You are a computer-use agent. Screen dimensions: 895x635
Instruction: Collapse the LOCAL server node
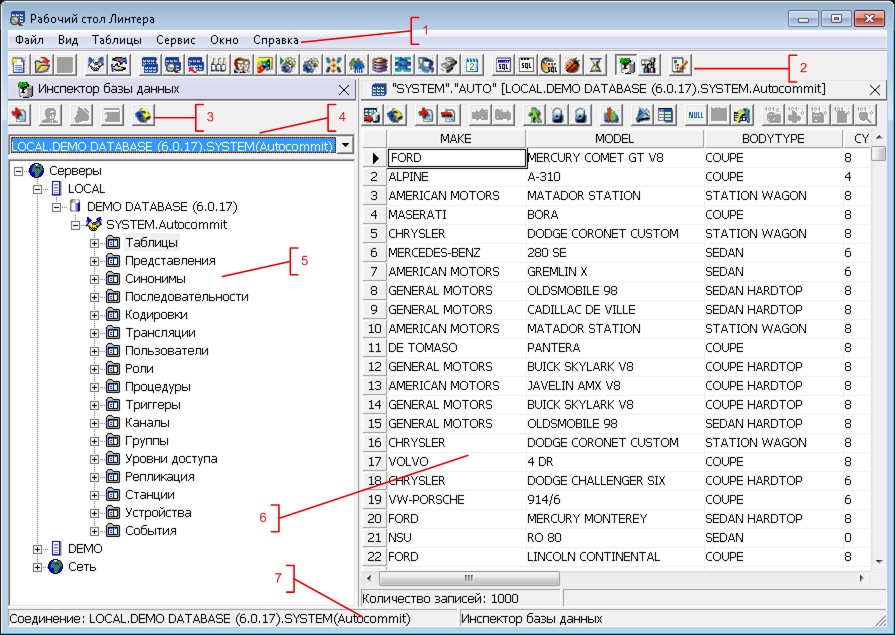37,189
